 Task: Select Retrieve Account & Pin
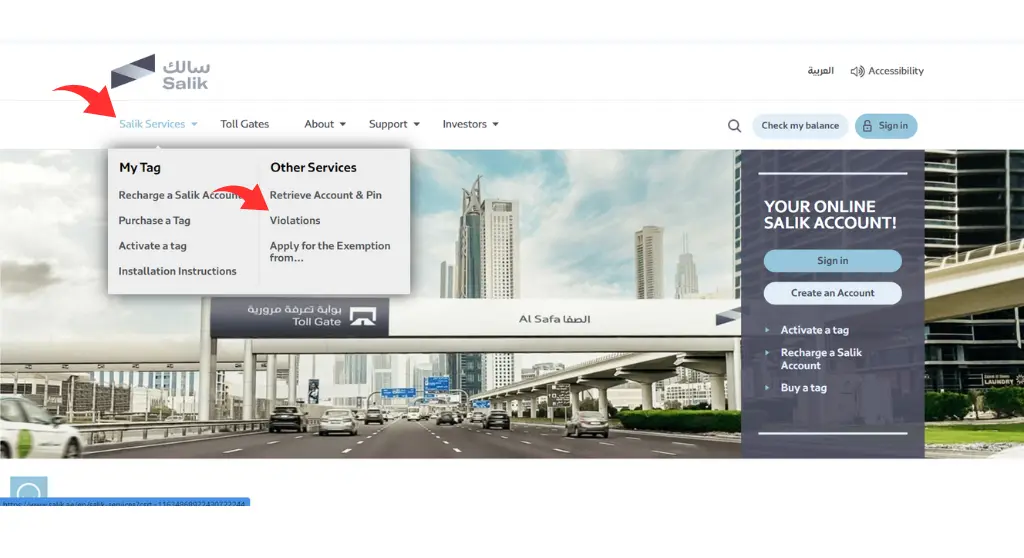pyautogui.click(x=325, y=195)
